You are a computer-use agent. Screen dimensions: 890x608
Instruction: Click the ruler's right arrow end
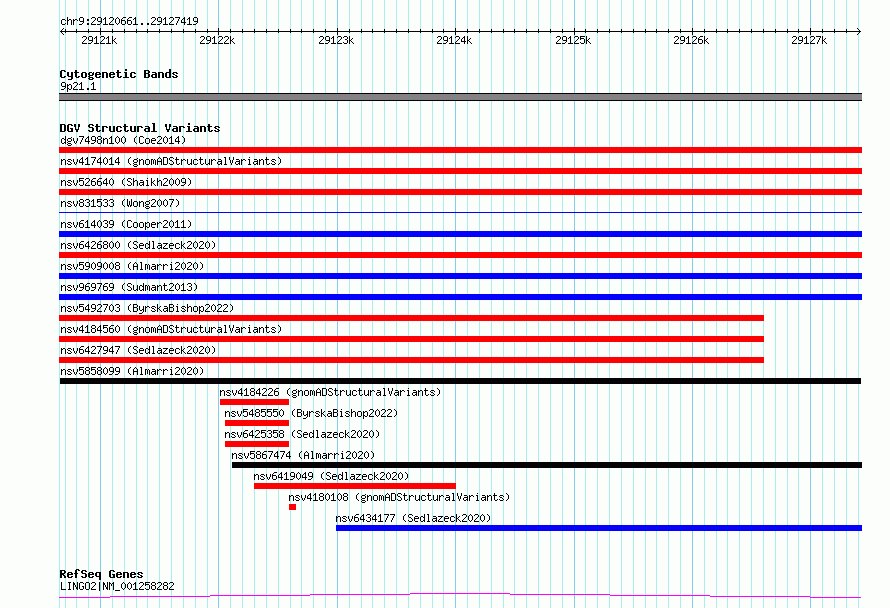click(859, 31)
